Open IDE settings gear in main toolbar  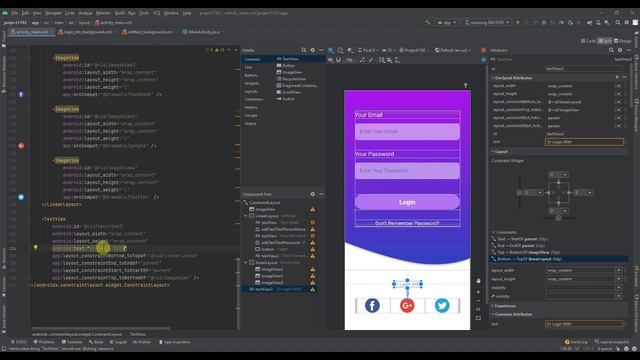[627, 22]
